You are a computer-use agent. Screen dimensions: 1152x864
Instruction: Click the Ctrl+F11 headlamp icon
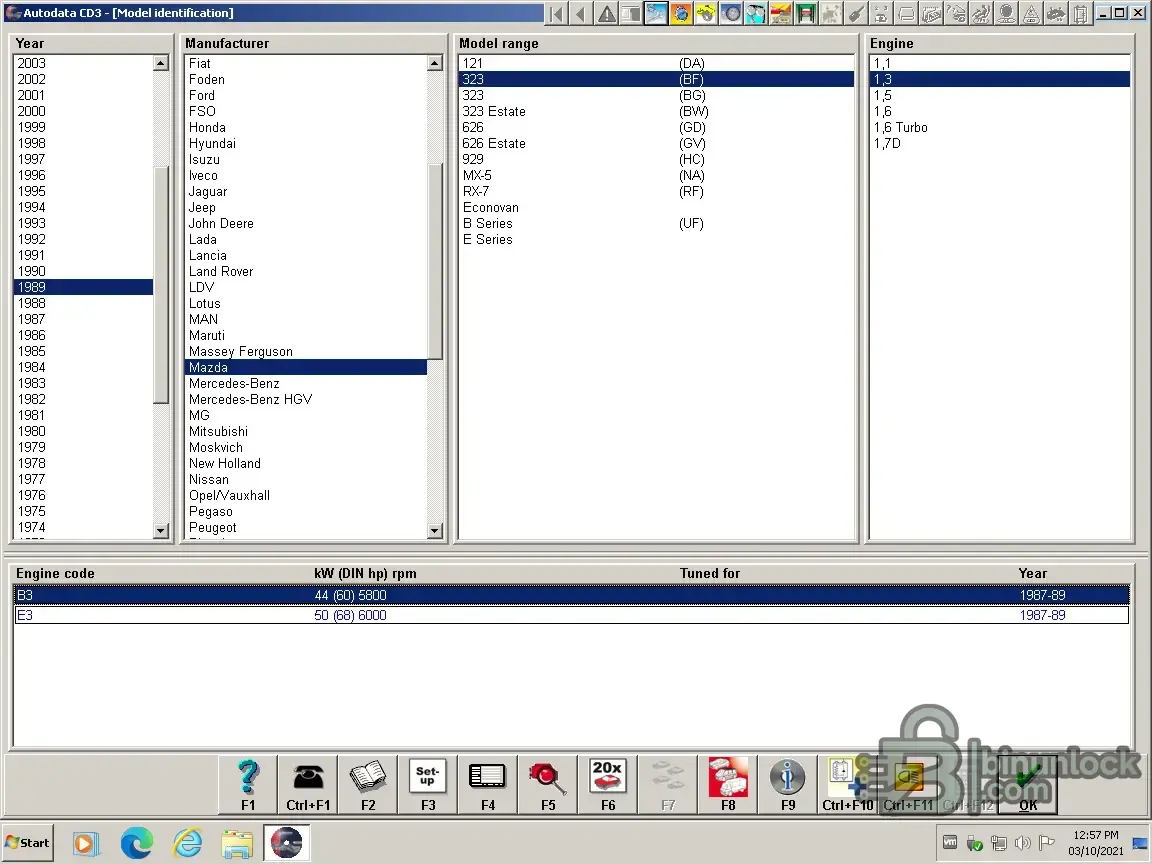click(x=908, y=784)
